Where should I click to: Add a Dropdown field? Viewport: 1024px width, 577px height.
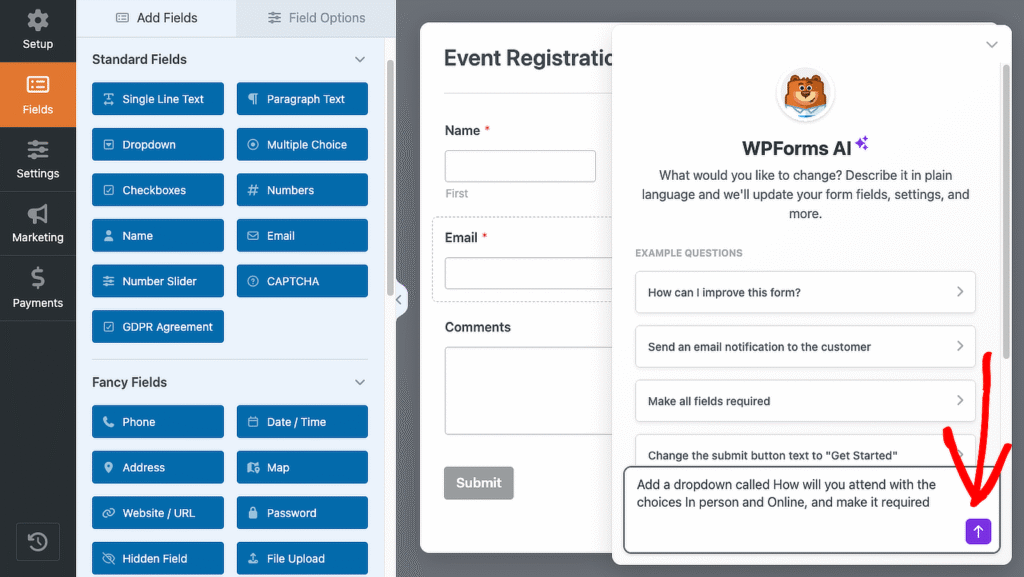pyautogui.click(x=157, y=144)
